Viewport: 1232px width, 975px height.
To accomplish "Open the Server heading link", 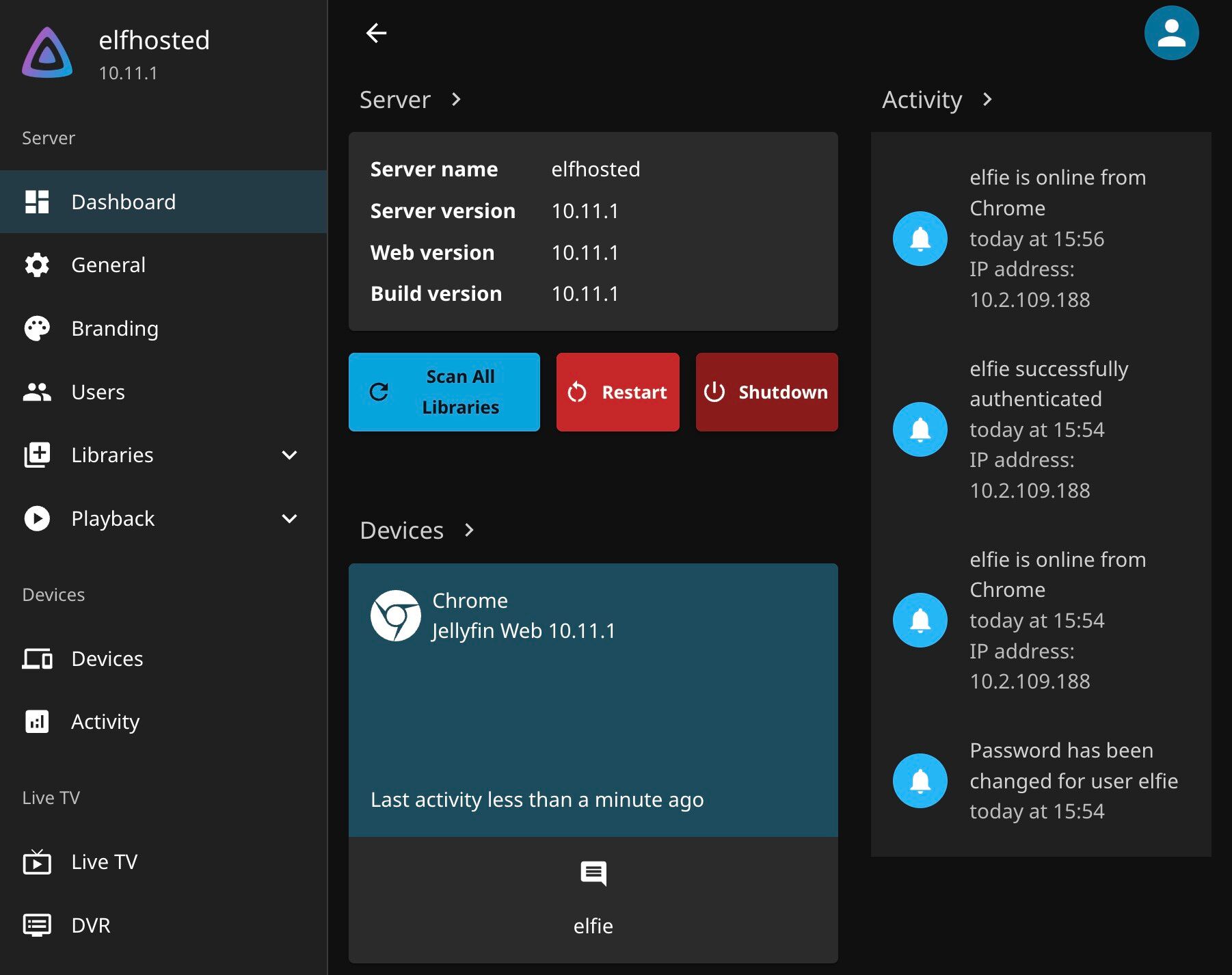I will (x=395, y=100).
